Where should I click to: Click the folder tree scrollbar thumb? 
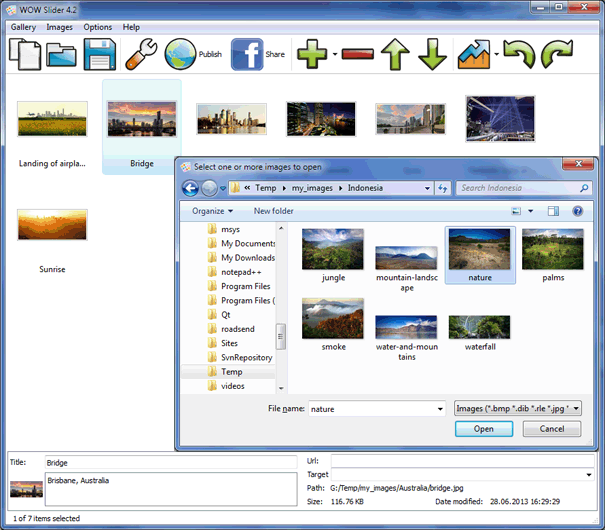pos(281,336)
